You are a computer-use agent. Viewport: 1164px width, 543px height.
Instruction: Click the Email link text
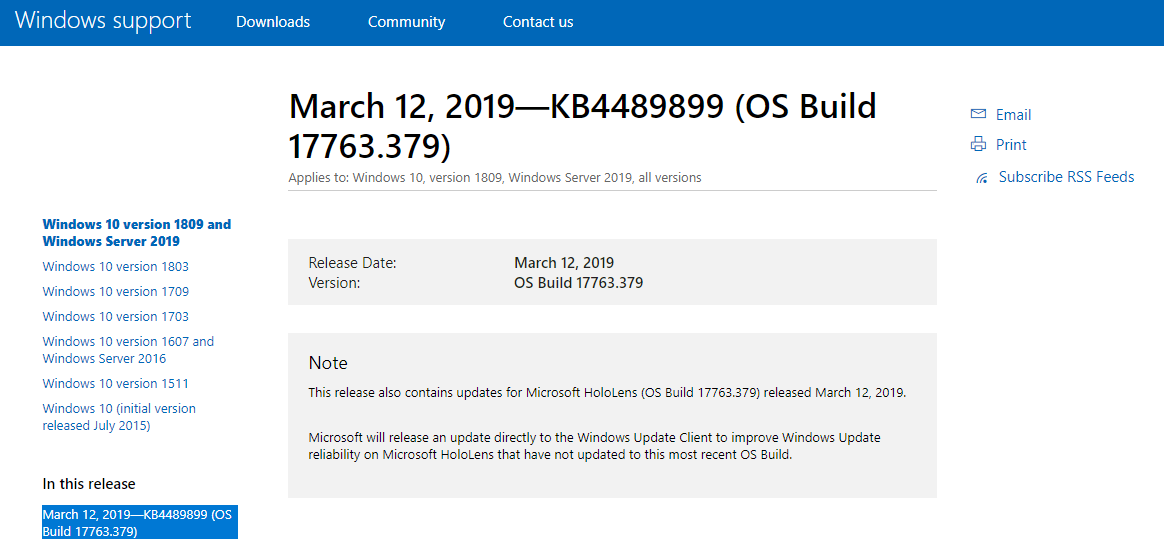click(1013, 115)
